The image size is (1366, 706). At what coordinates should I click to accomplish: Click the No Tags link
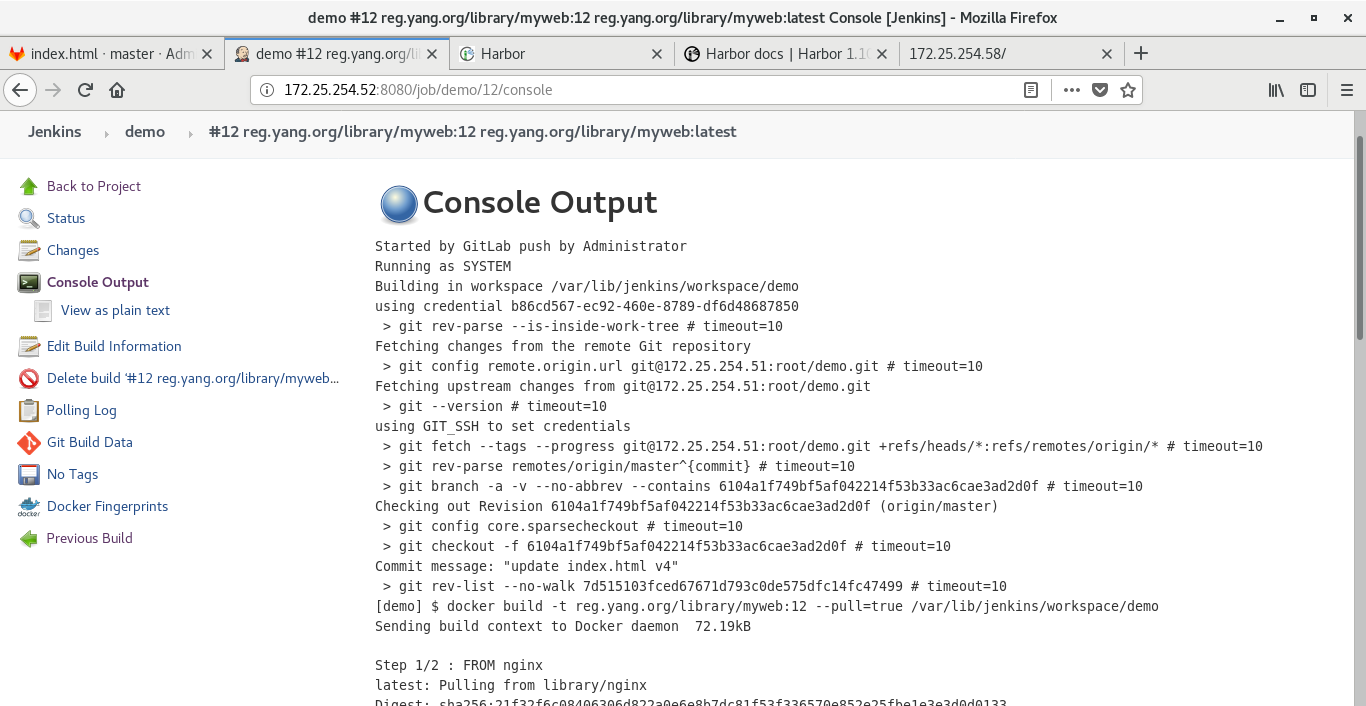(x=73, y=474)
